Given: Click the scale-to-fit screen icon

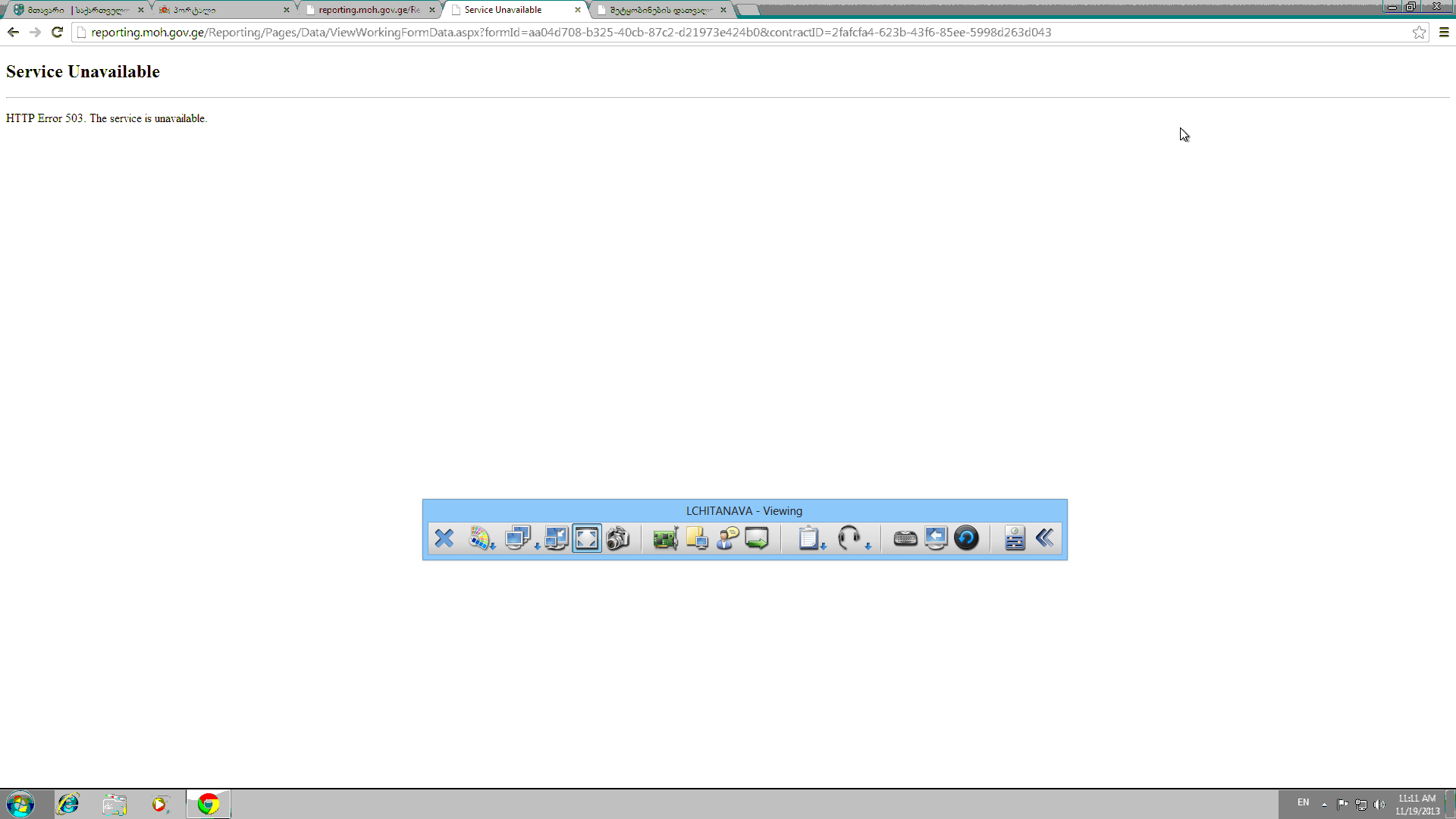Looking at the screenshot, I should (x=556, y=538).
